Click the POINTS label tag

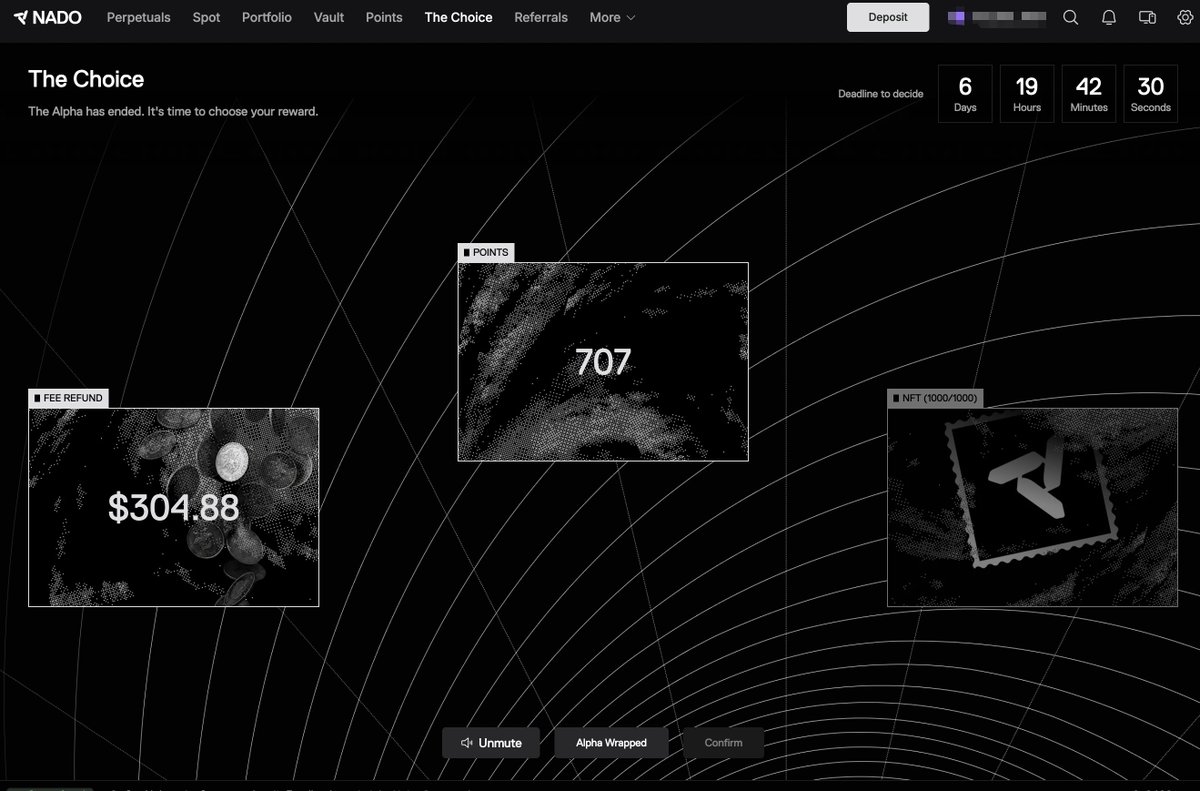click(x=486, y=253)
